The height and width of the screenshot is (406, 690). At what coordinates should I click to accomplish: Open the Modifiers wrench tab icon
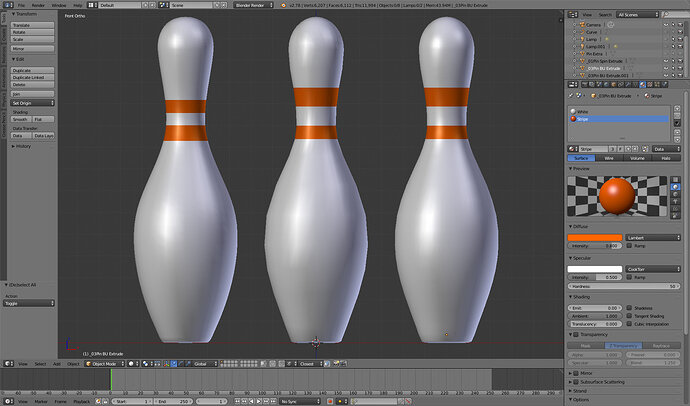click(628, 84)
